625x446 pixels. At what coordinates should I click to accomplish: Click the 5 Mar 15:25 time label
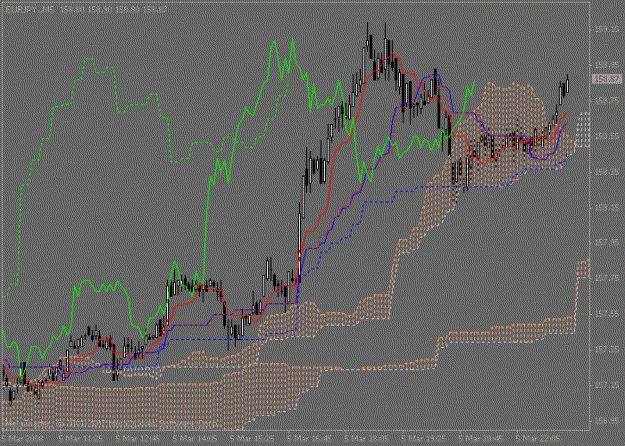pyautogui.click(x=252, y=438)
